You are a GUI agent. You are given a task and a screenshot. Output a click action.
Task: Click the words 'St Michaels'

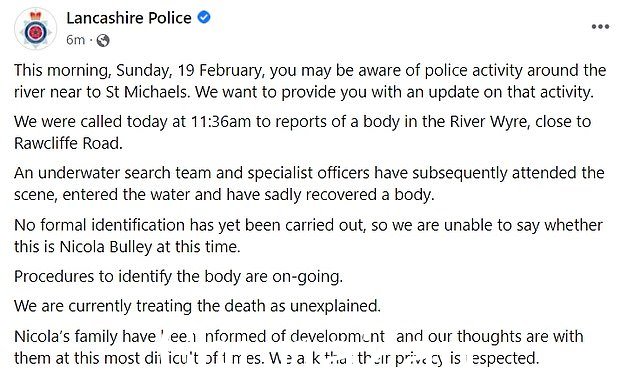pyautogui.click(x=147, y=92)
